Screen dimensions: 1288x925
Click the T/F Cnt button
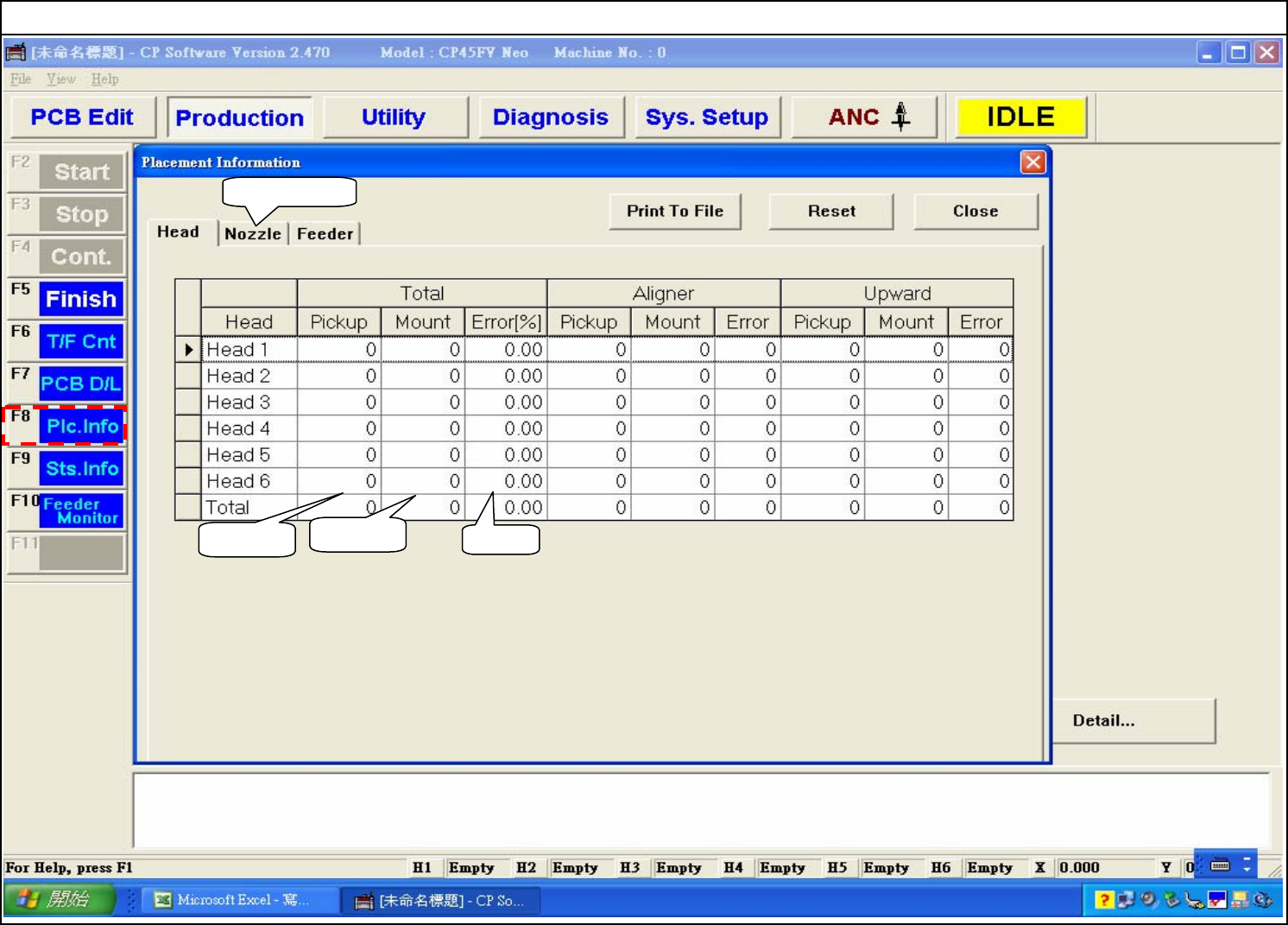81,342
